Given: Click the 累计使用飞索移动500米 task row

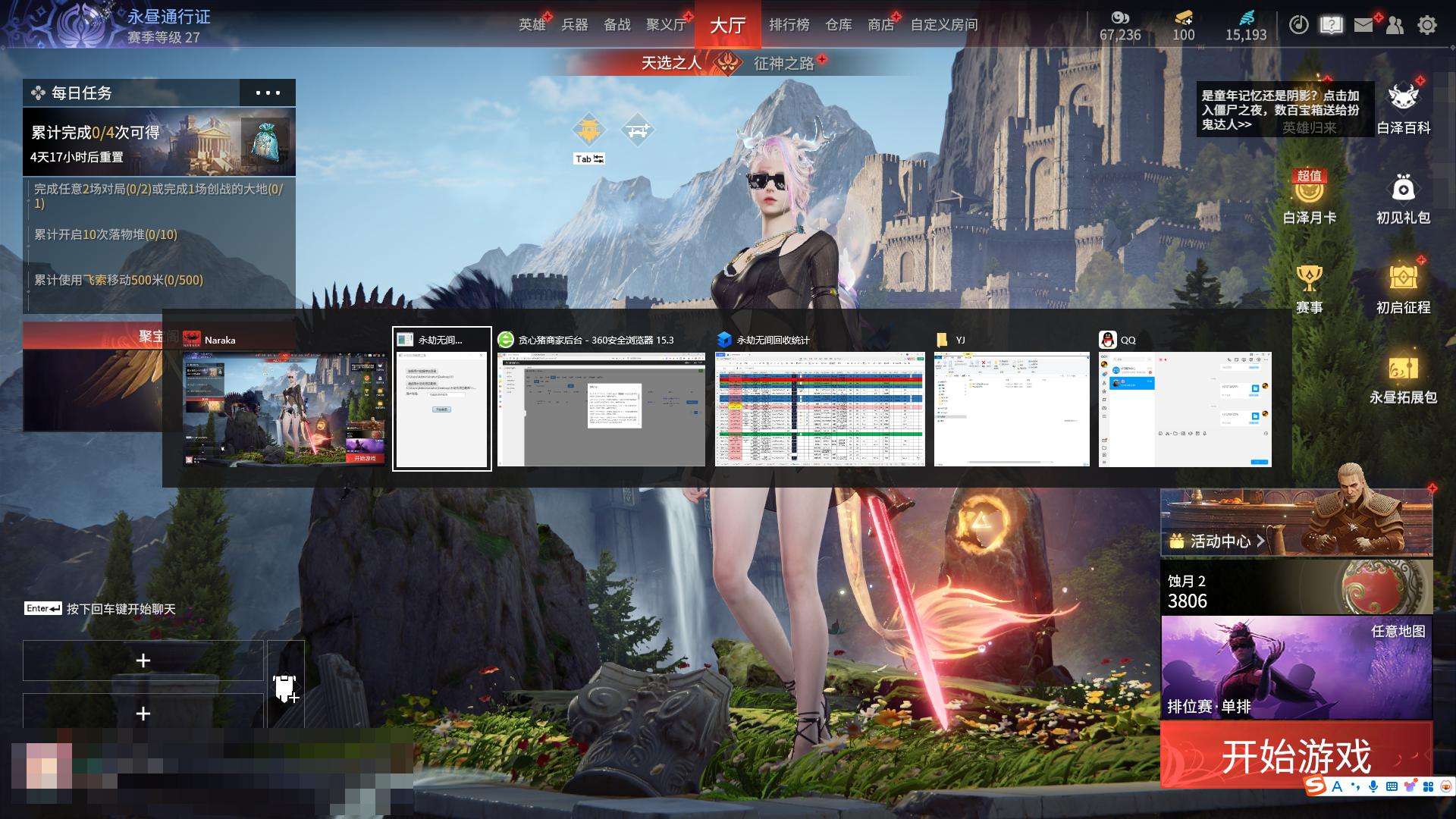Looking at the screenshot, I should point(159,280).
